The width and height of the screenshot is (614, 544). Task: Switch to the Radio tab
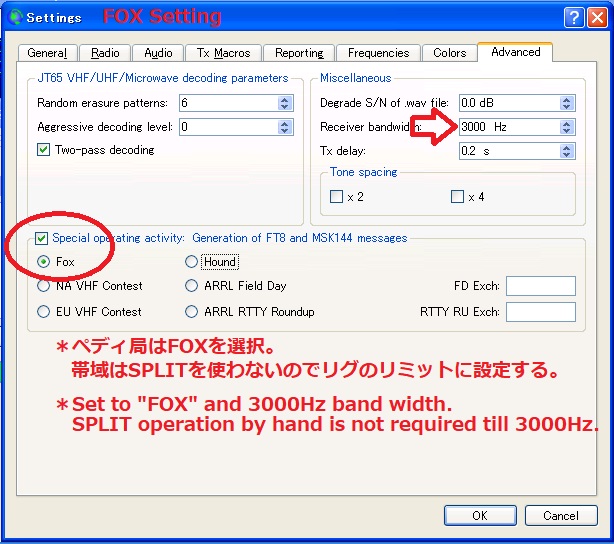[105, 53]
